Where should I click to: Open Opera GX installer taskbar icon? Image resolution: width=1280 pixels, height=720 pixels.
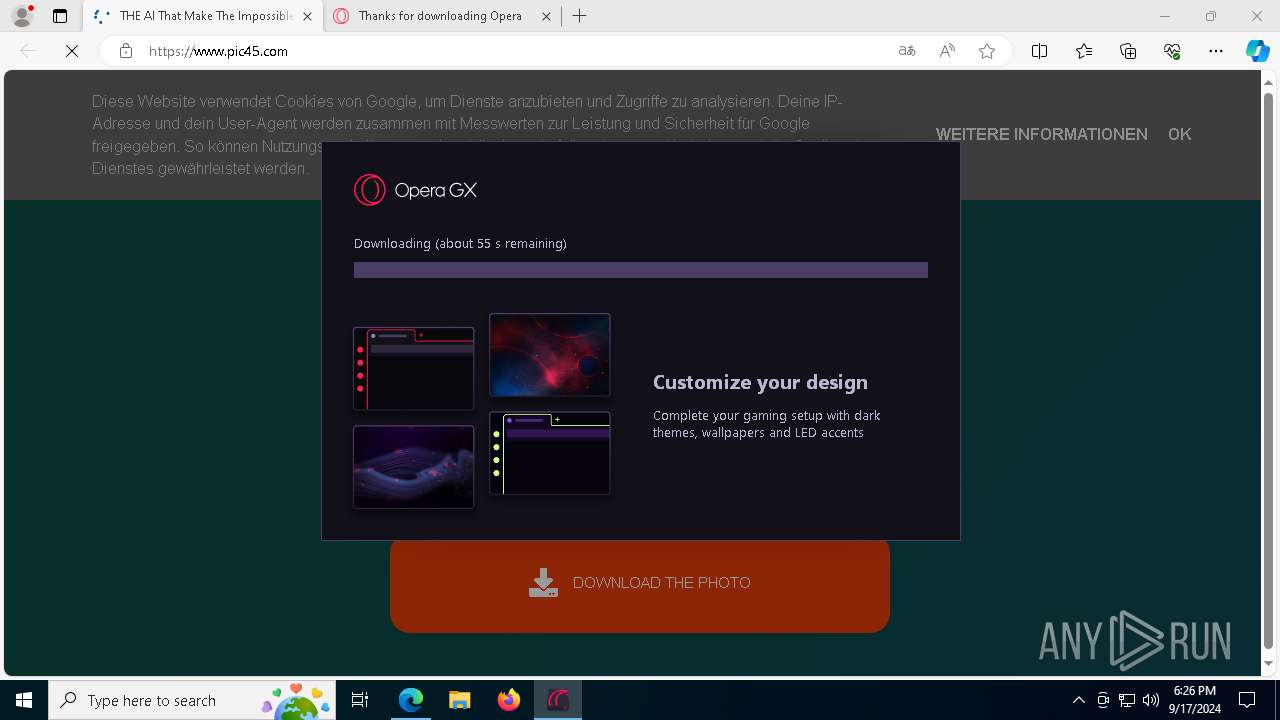[x=557, y=700]
